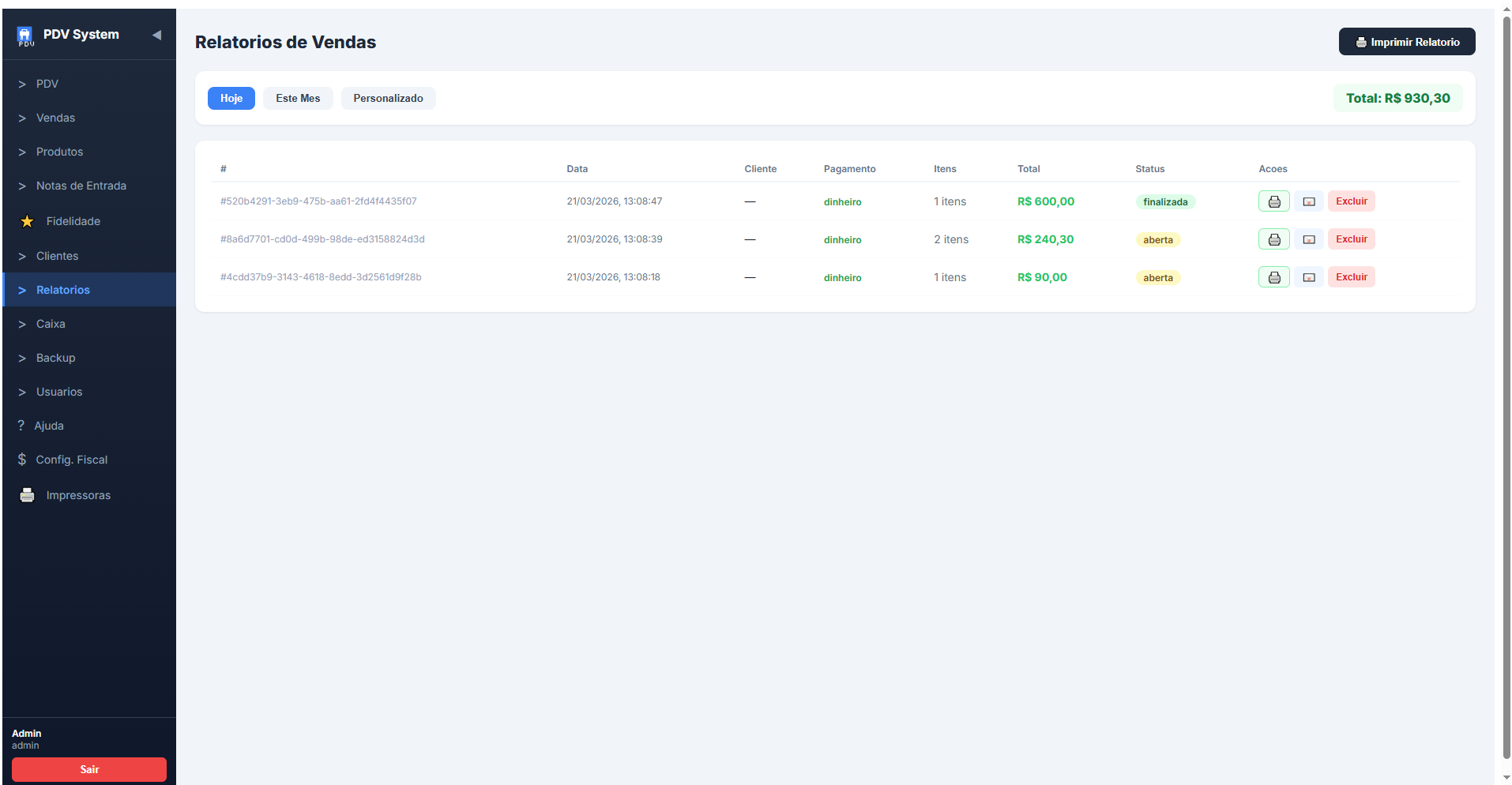Open Fidelidade from the sidebar
This screenshot has width=1512, height=785.
(x=73, y=221)
